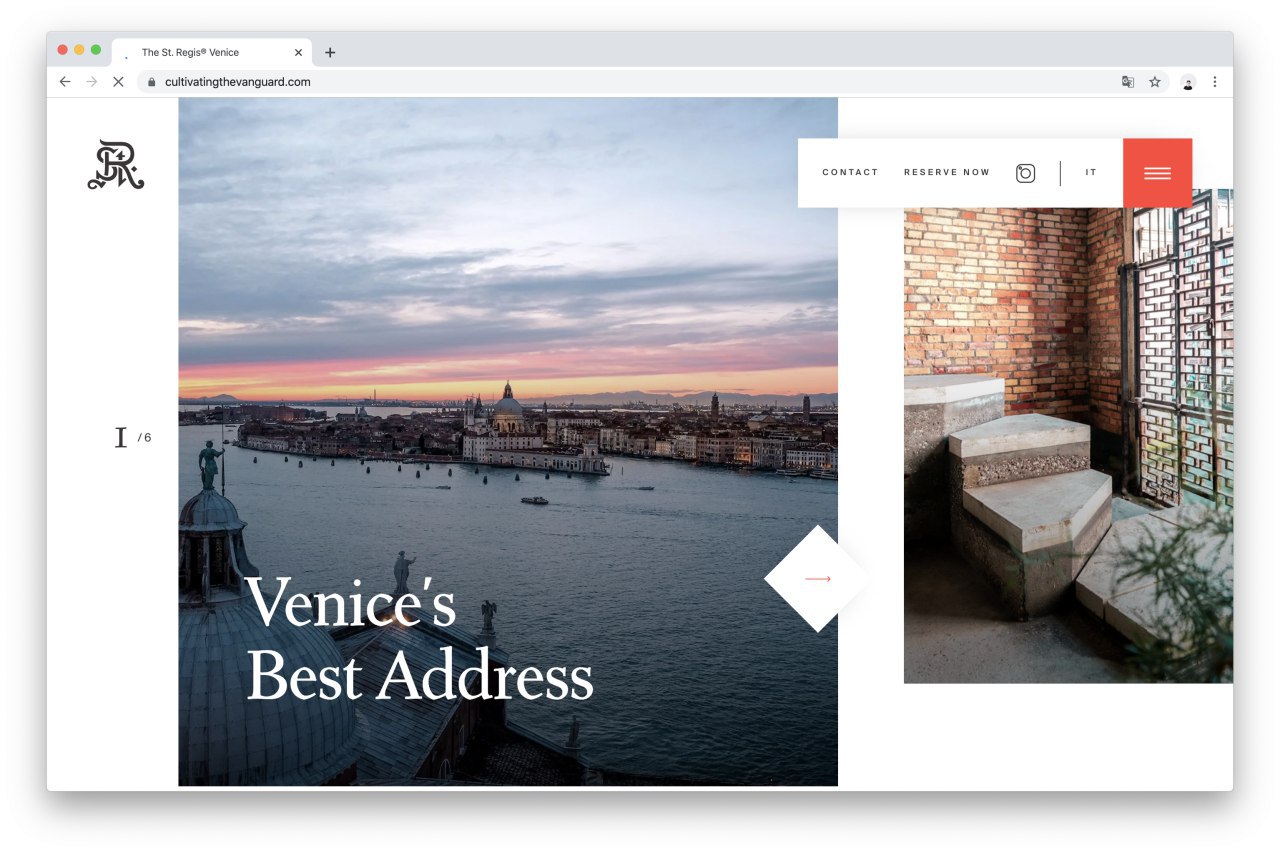Add a new tab with the plus button
This screenshot has height=853, width=1280.
click(x=330, y=52)
